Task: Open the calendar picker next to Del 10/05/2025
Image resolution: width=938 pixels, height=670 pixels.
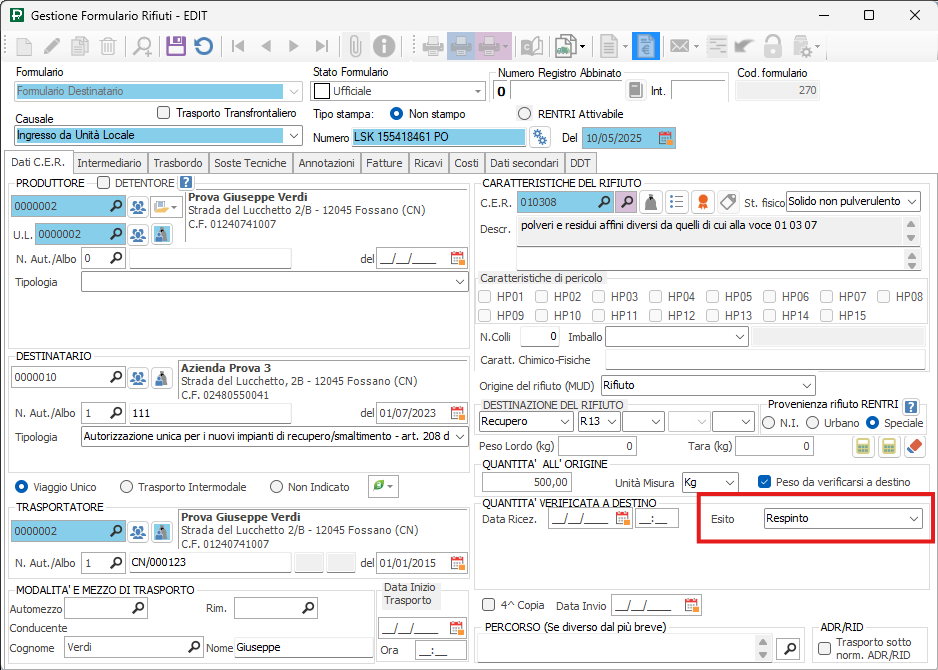Action: coord(665,137)
